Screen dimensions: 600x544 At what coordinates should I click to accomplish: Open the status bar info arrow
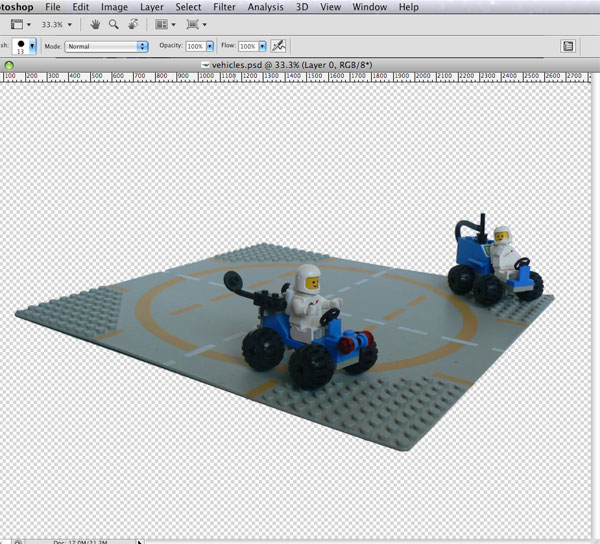tap(140, 542)
